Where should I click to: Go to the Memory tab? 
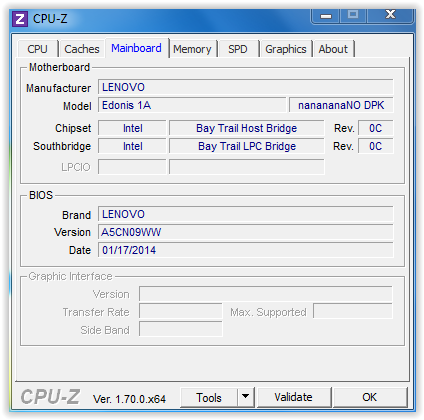(x=192, y=49)
